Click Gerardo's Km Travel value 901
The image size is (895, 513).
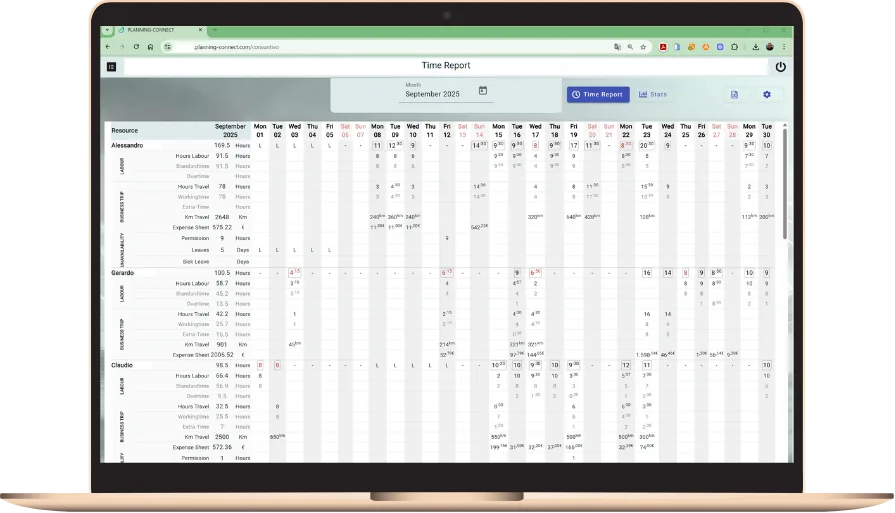click(222, 345)
